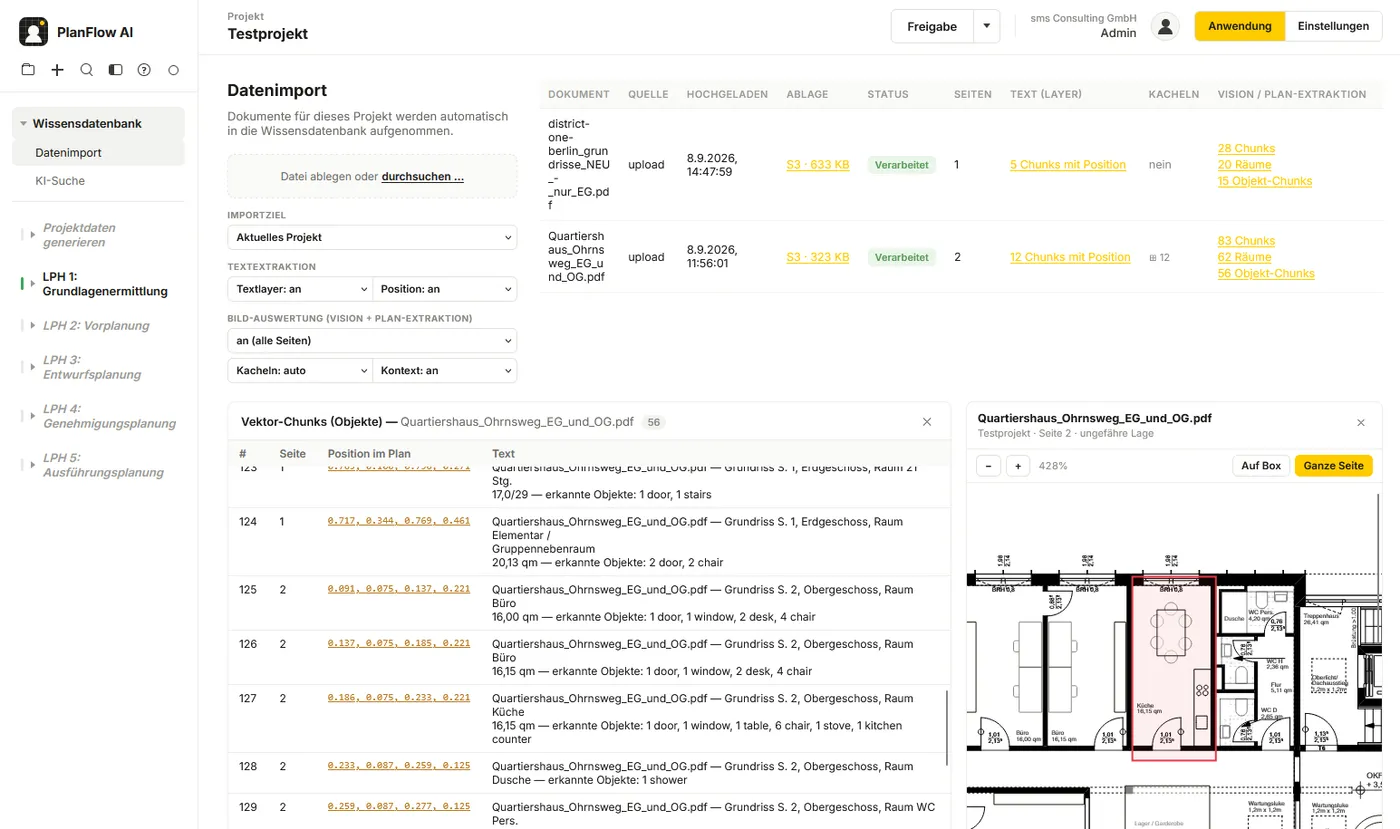Open the 'an (alle Seiten)' dropdown

(372, 341)
